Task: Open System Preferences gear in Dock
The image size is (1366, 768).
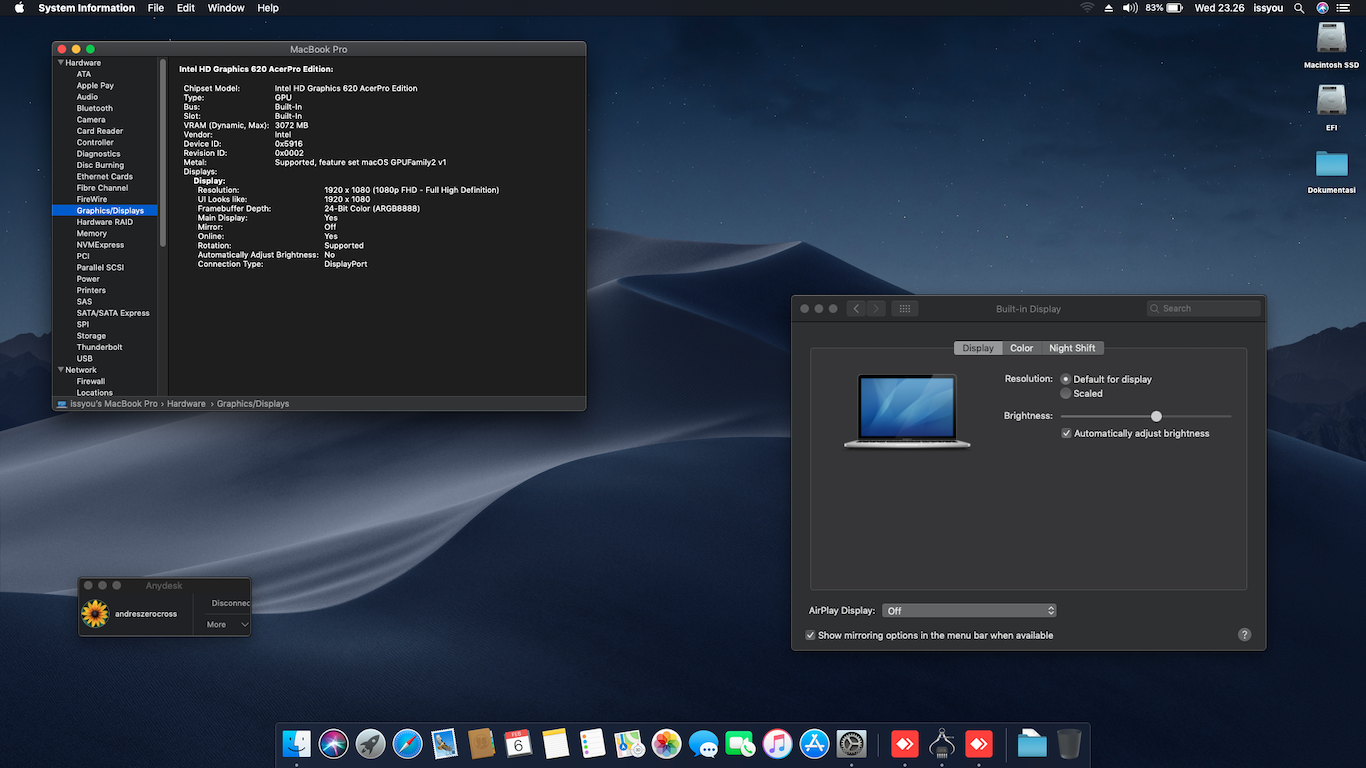Action: click(851, 743)
